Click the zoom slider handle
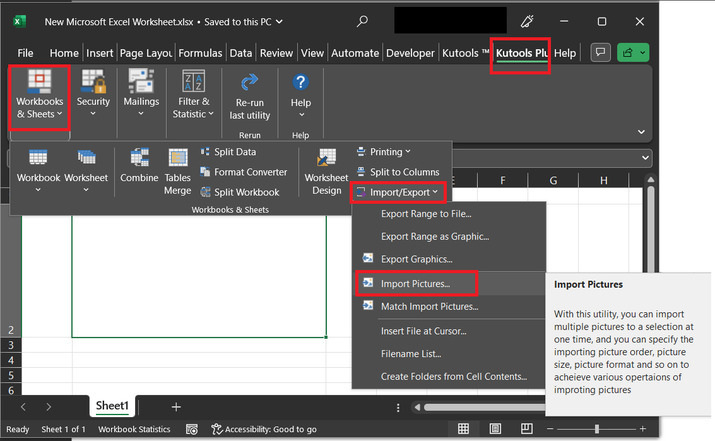The width and height of the screenshot is (715, 441). pyautogui.click(x=596, y=429)
